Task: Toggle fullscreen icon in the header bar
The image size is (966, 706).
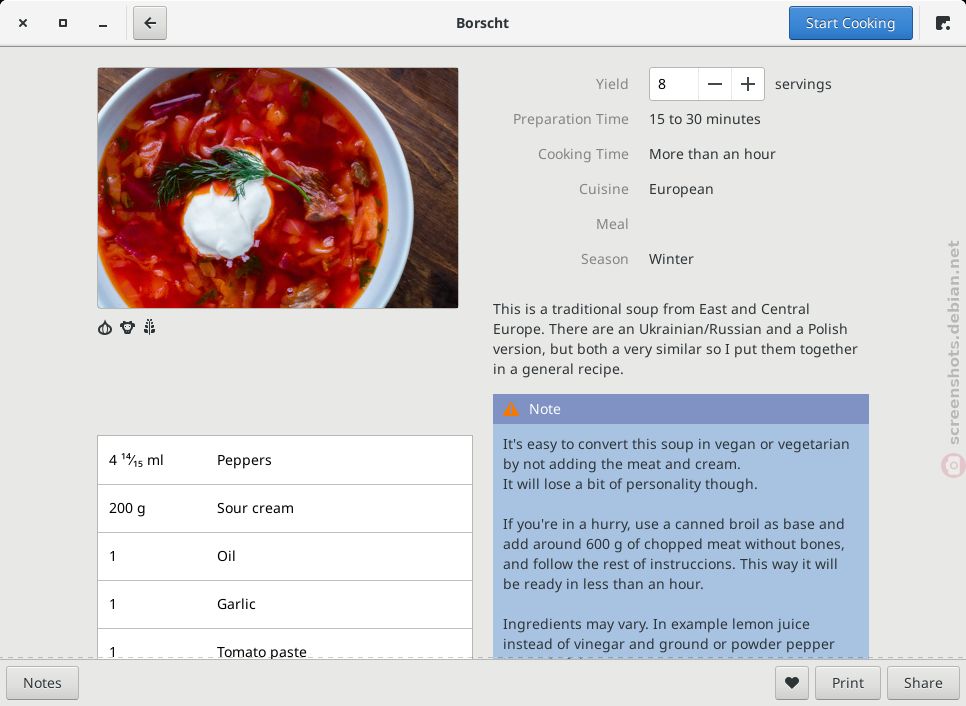Action: pyautogui.click(x=943, y=23)
